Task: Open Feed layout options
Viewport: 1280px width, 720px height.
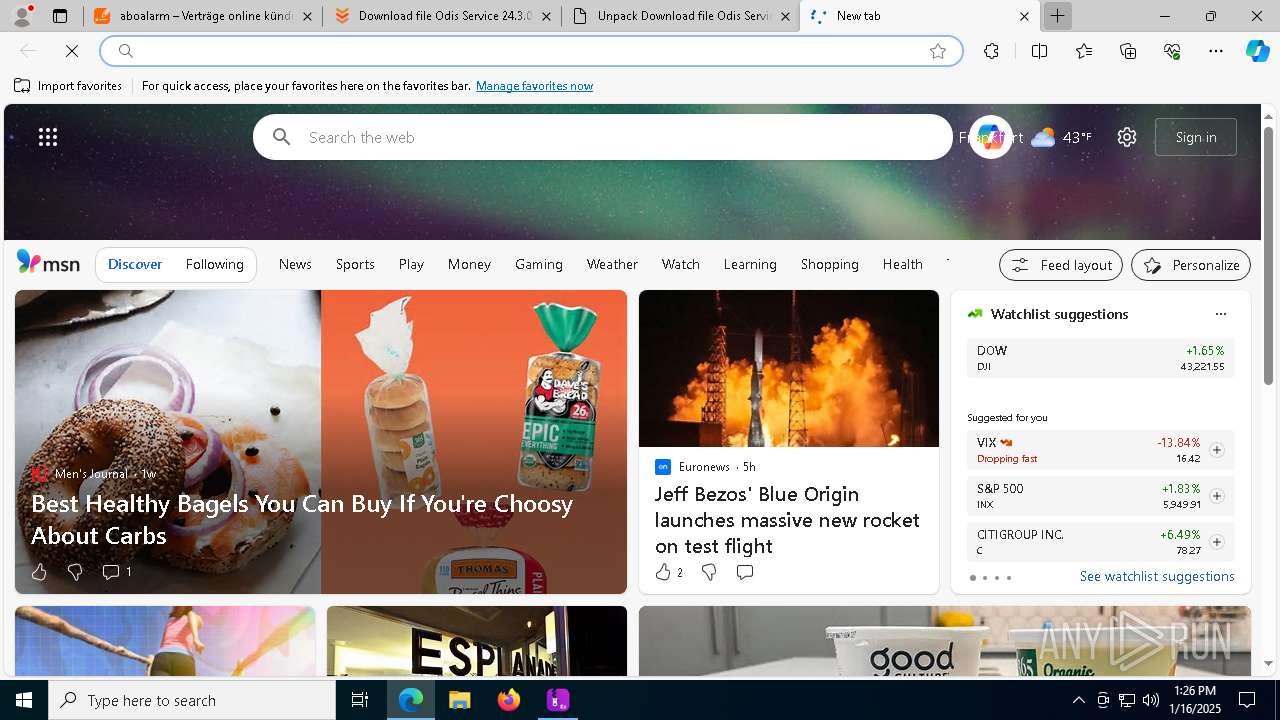Action: [1061, 265]
